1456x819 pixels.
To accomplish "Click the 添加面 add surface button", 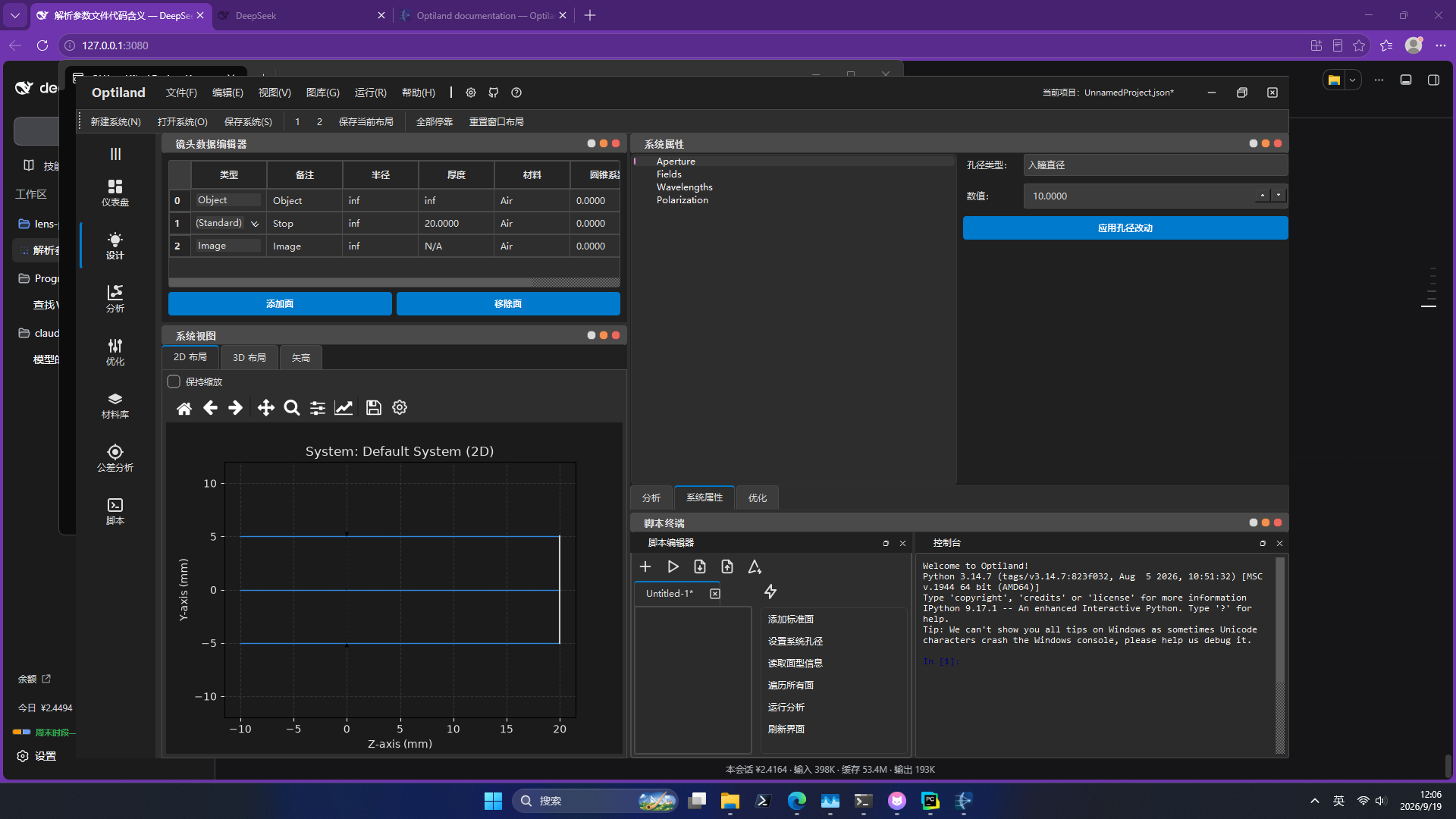I will (280, 303).
